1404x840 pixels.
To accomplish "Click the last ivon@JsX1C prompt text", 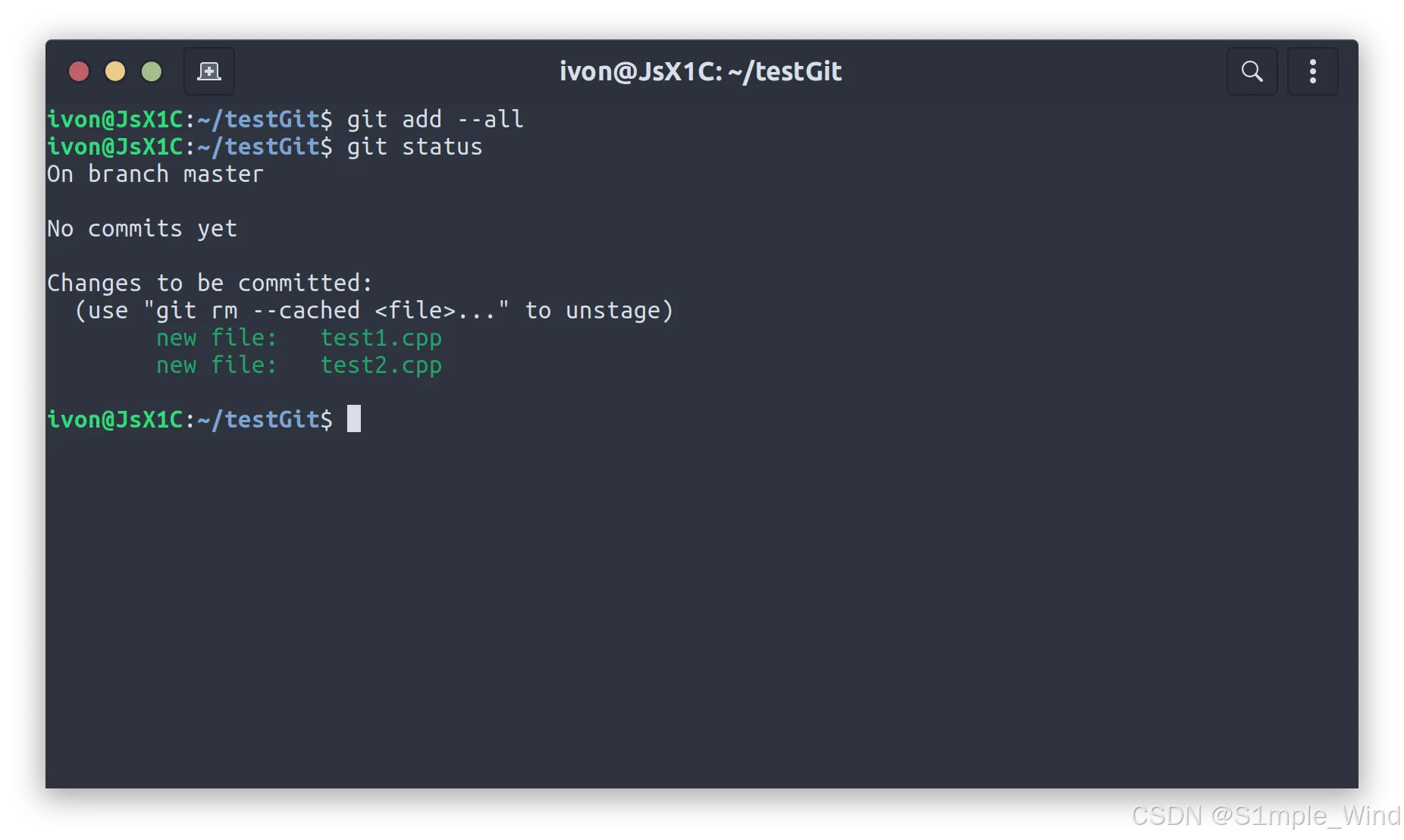I will point(190,419).
